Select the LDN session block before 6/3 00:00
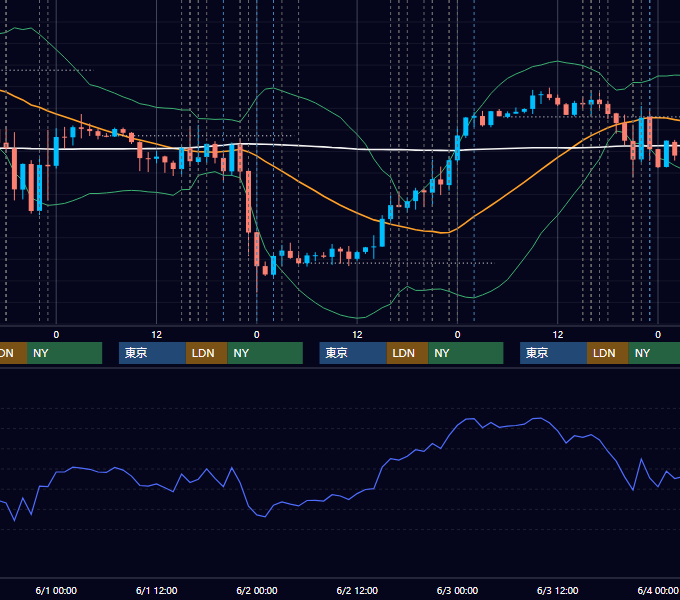 (x=407, y=353)
